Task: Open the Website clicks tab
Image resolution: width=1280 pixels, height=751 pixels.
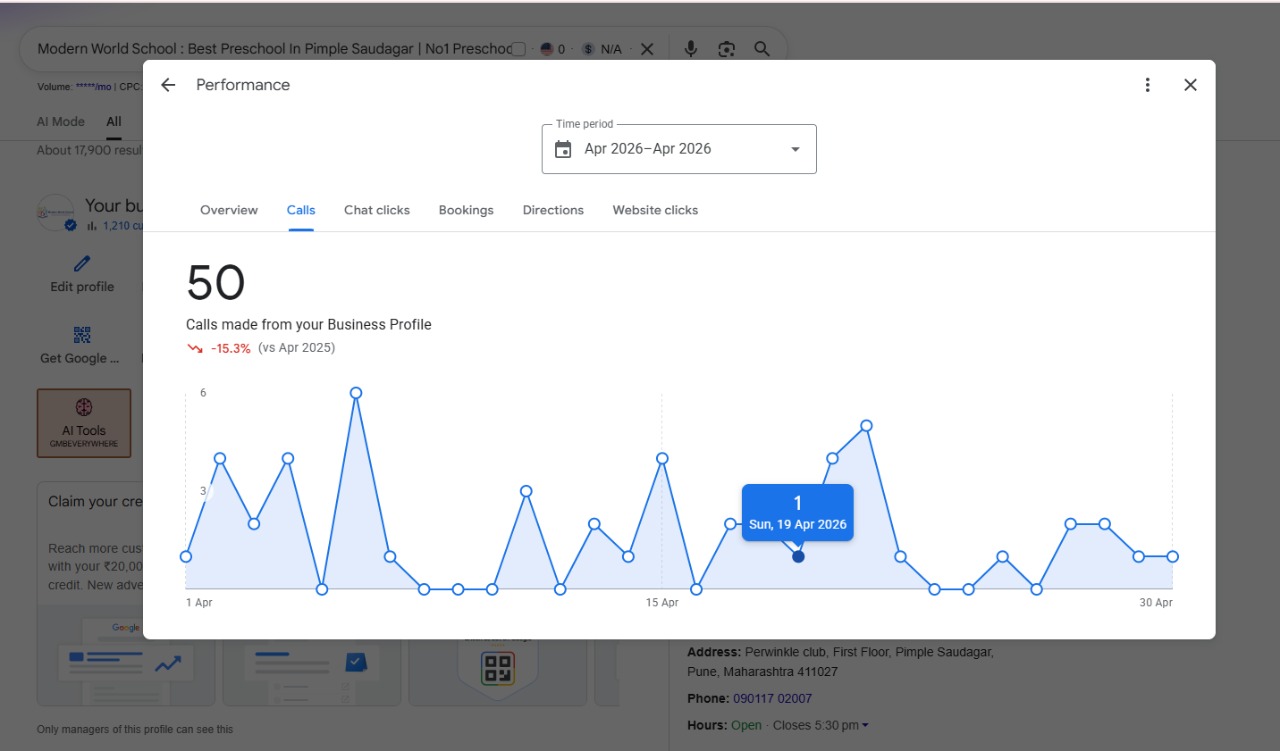Action: click(655, 210)
